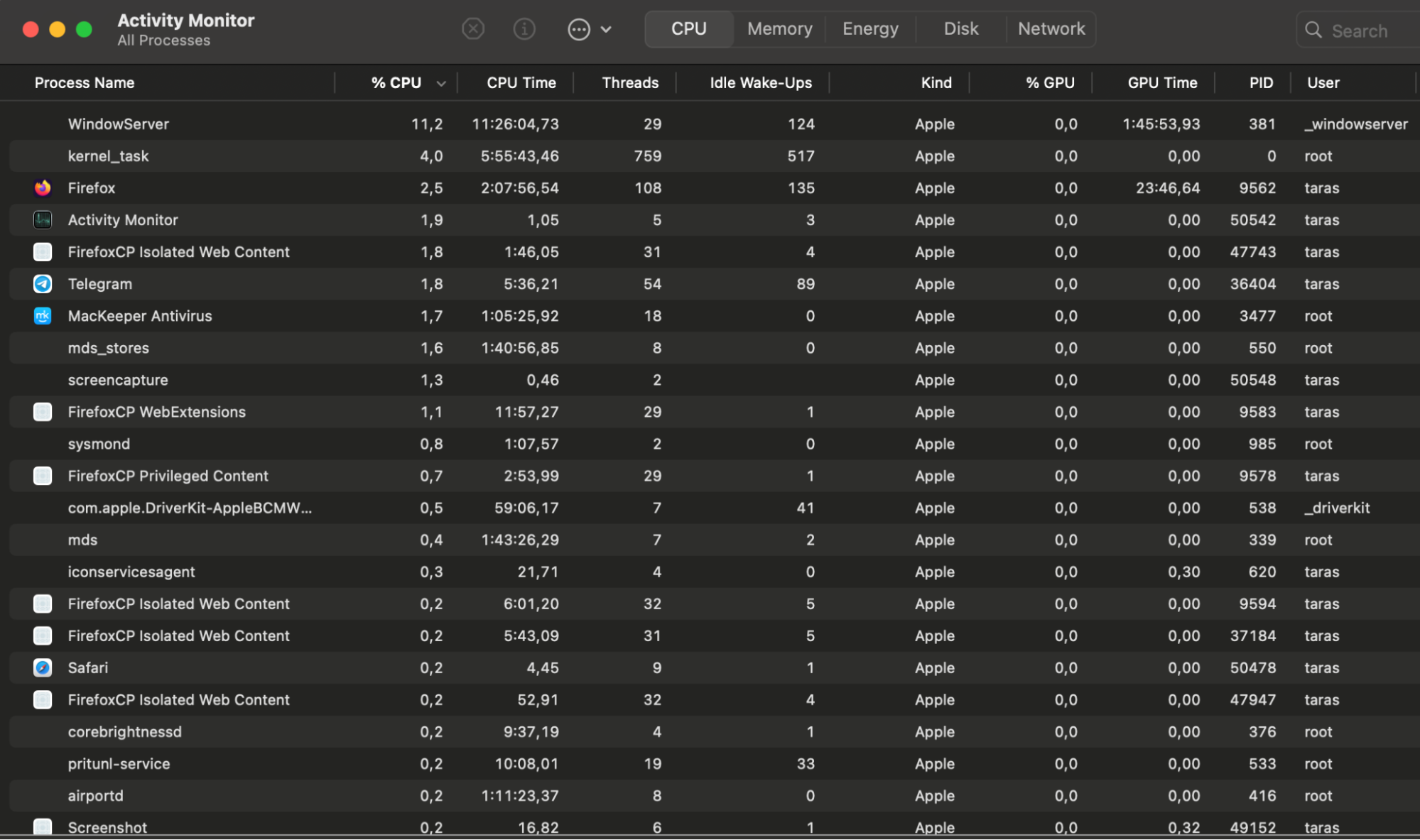Open process details via the info (i) icon
The width and height of the screenshot is (1420, 840).
524,29
